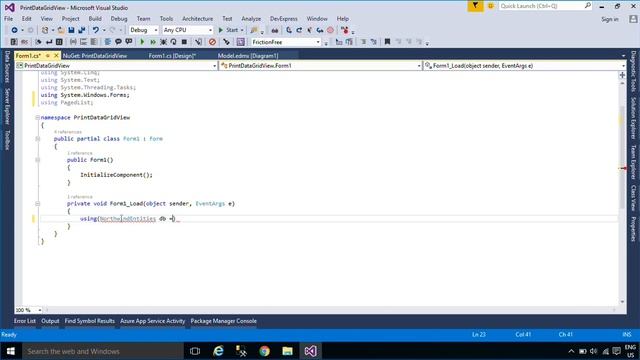Collapse the Form1 class block

37,139
